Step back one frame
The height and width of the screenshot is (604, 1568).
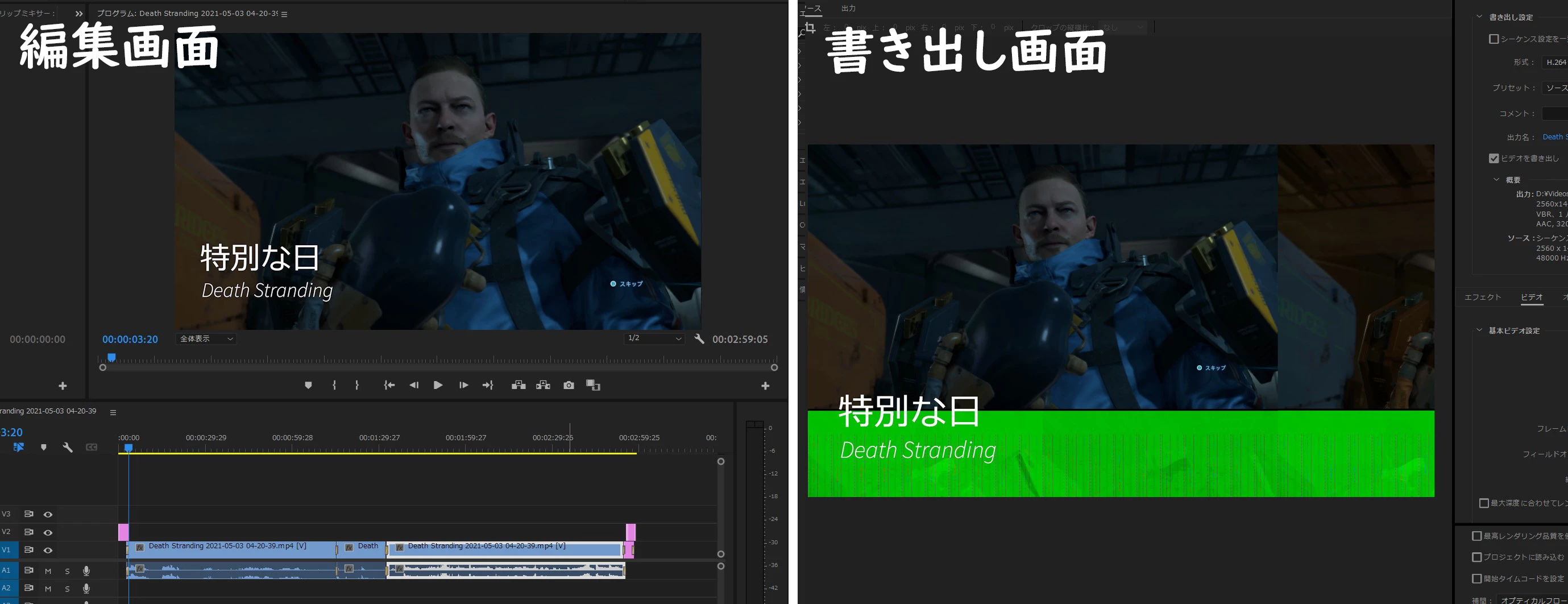414,386
